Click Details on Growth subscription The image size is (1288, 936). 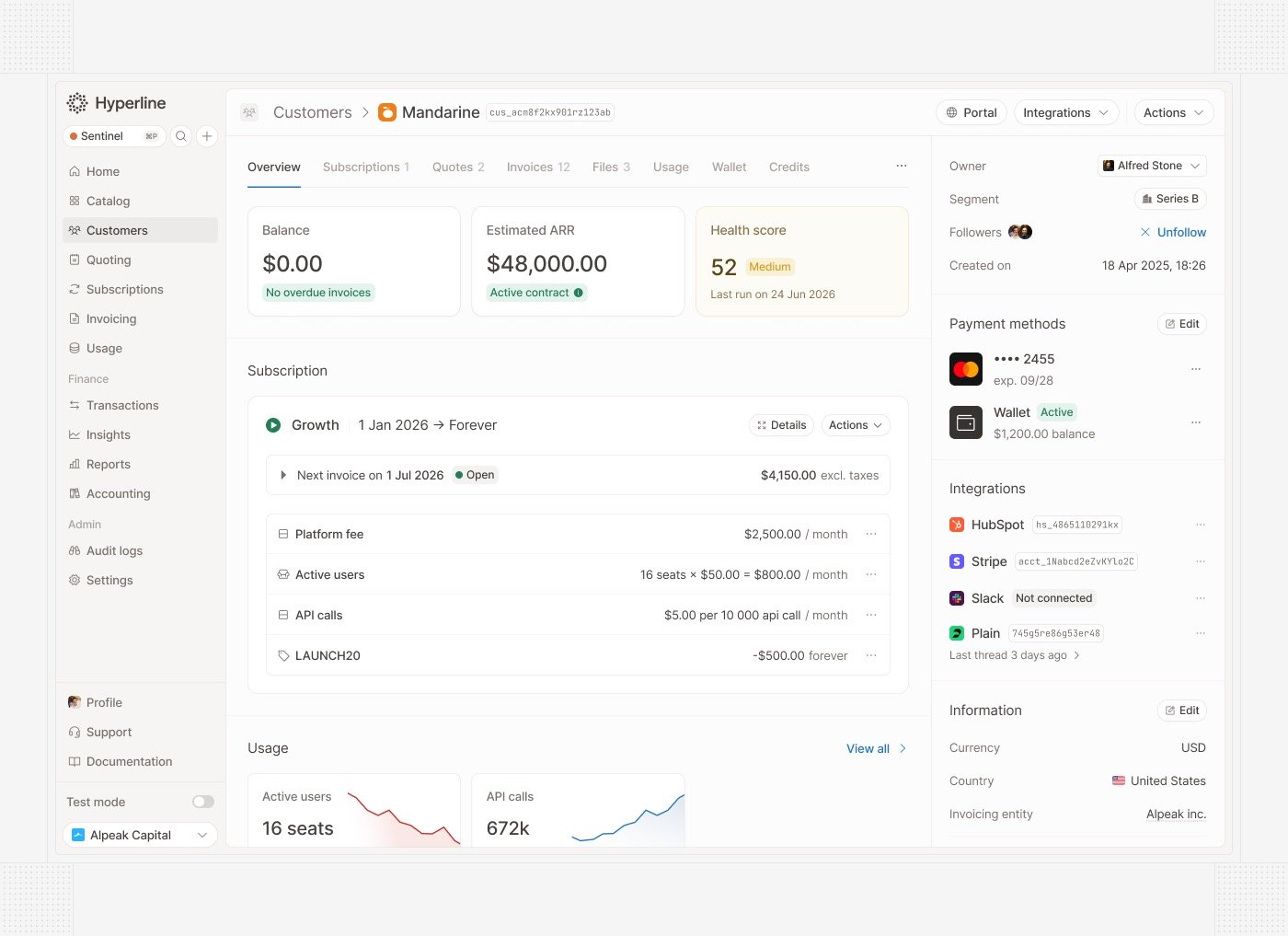(781, 425)
